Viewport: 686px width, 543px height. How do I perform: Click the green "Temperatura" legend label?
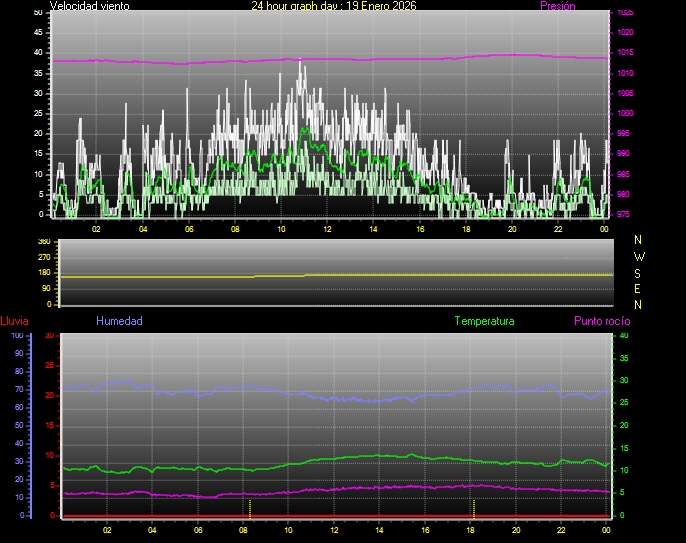pyautogui.click(x=484, y=322)
